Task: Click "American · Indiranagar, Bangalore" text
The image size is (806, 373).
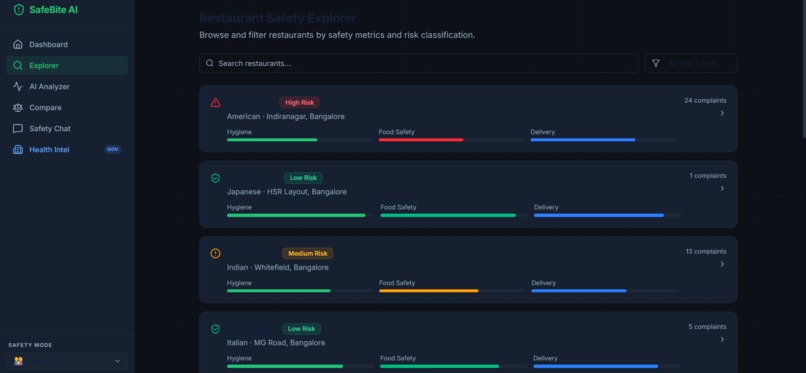Action: point(286,117)
